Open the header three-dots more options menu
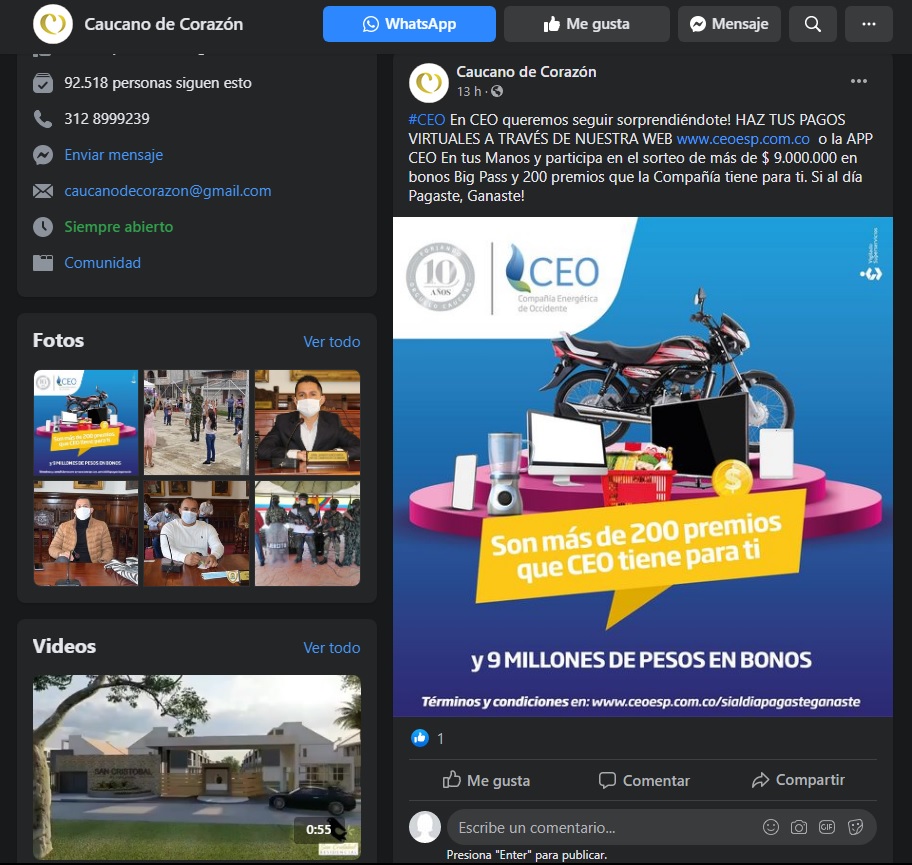 pos(868,24)
